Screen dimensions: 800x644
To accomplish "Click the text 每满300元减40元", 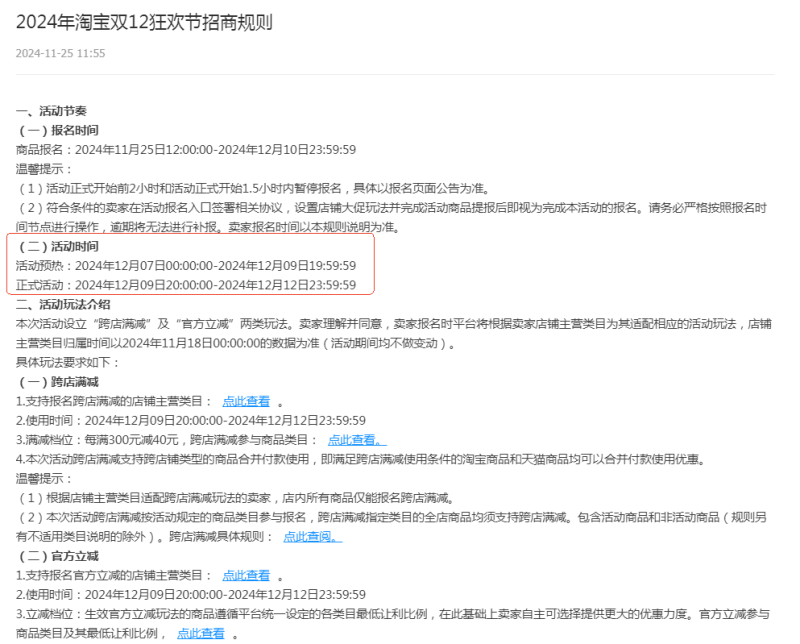I will tap(132, 440).
